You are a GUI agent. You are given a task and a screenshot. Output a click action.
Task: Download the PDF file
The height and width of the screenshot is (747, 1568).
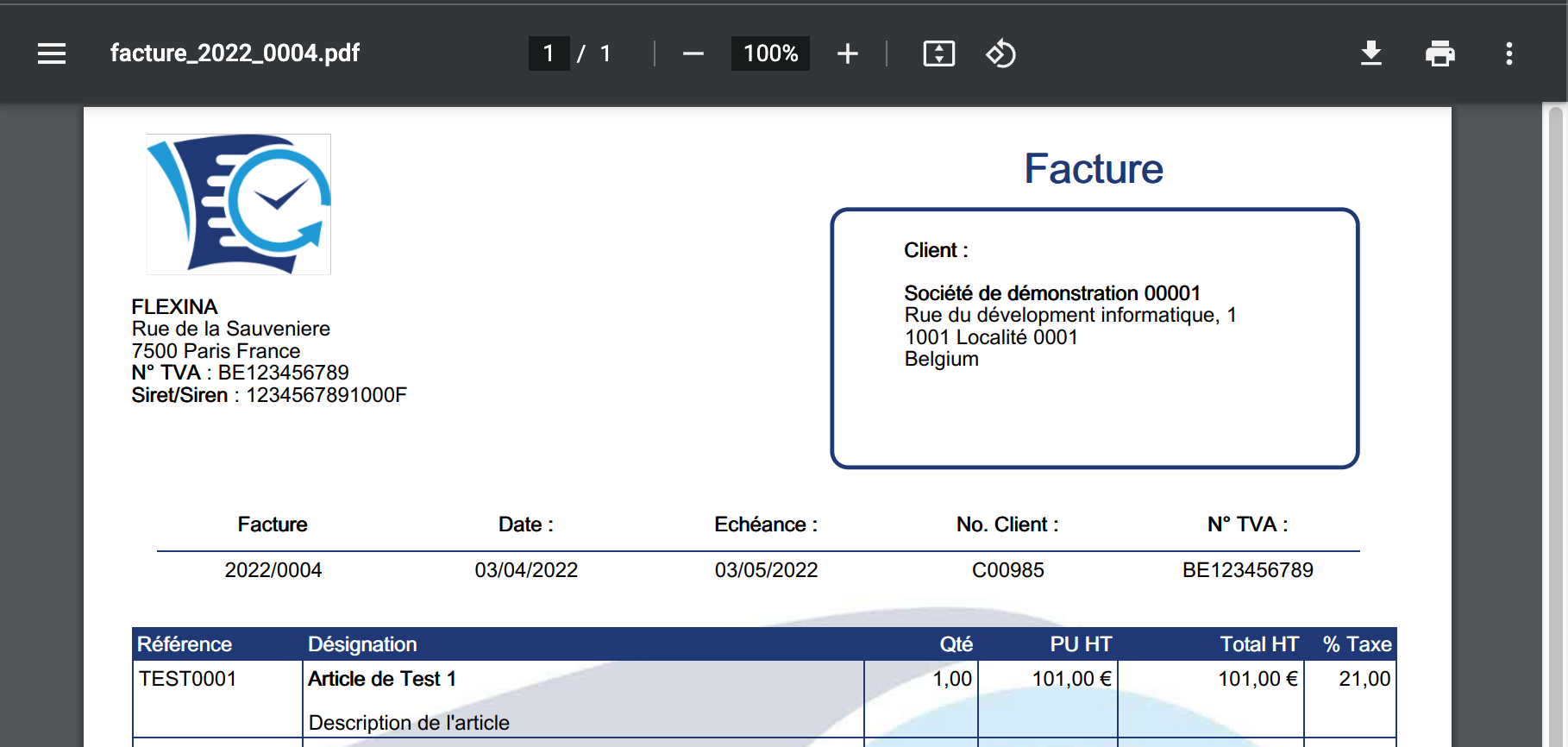click(x=1371, y=53)
